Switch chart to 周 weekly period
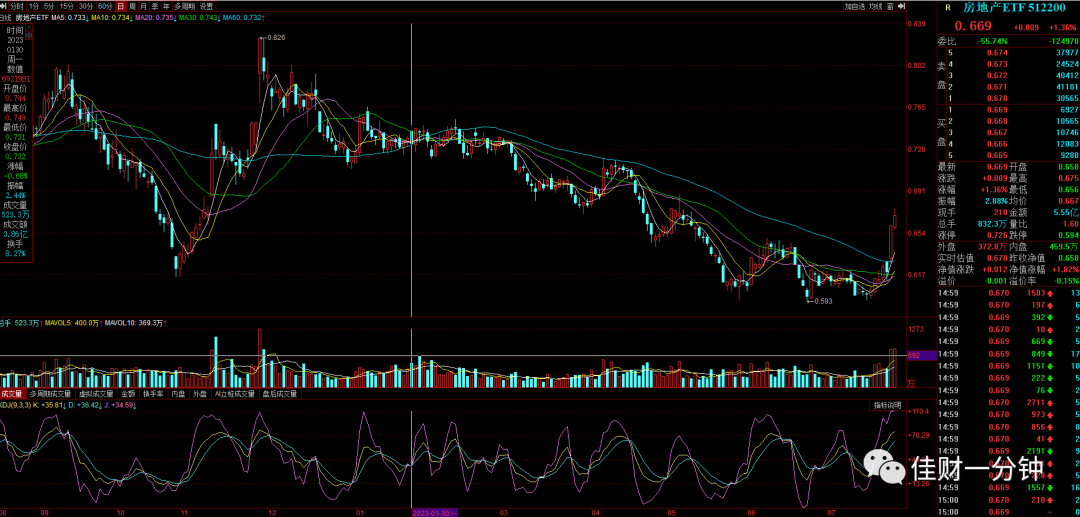The width and height of the screenshot is (1080, 517). 133,6
